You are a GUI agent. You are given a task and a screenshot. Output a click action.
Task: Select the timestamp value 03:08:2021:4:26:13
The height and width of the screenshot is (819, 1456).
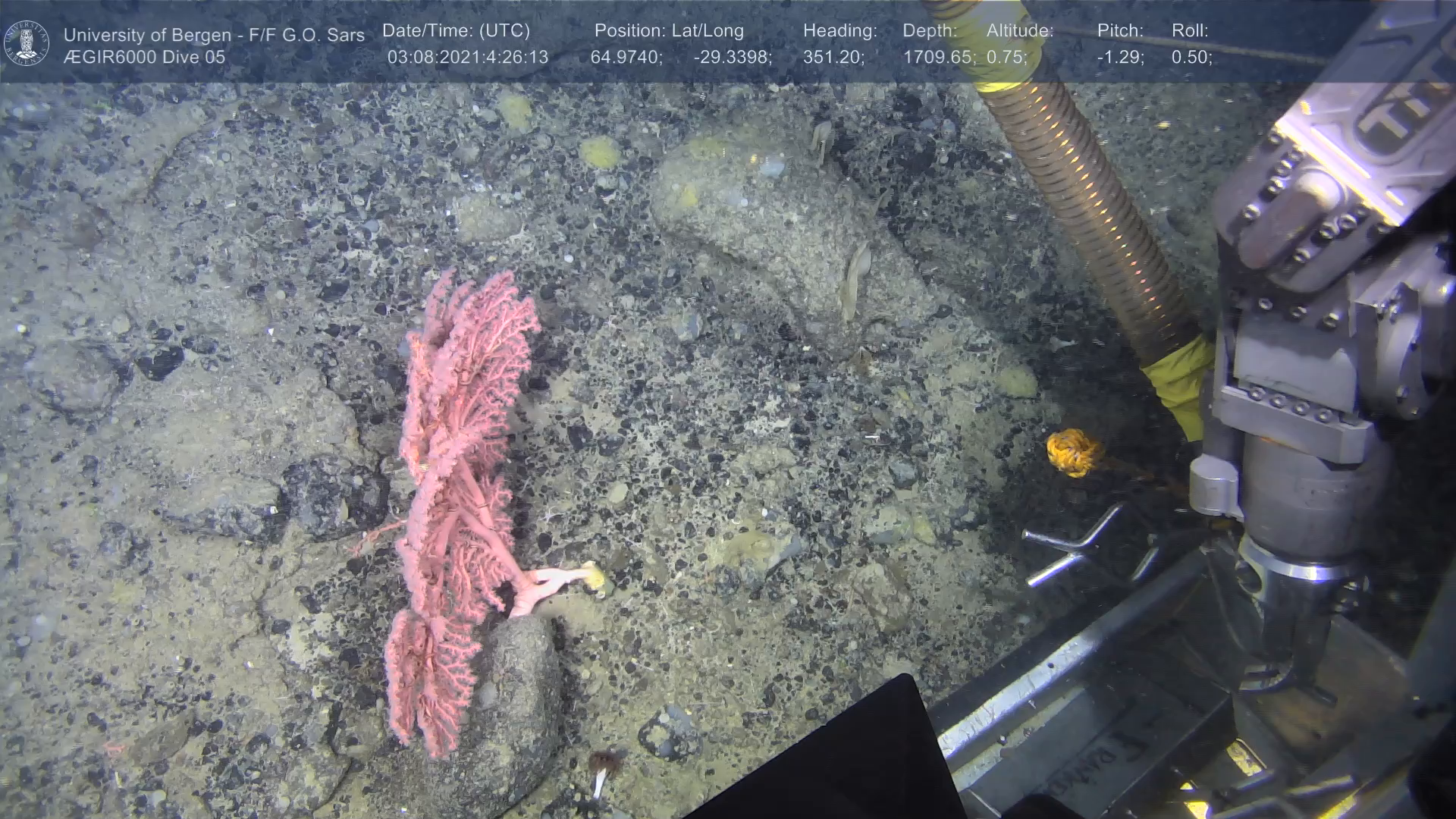pyautogui.click(x=467, y=58)
